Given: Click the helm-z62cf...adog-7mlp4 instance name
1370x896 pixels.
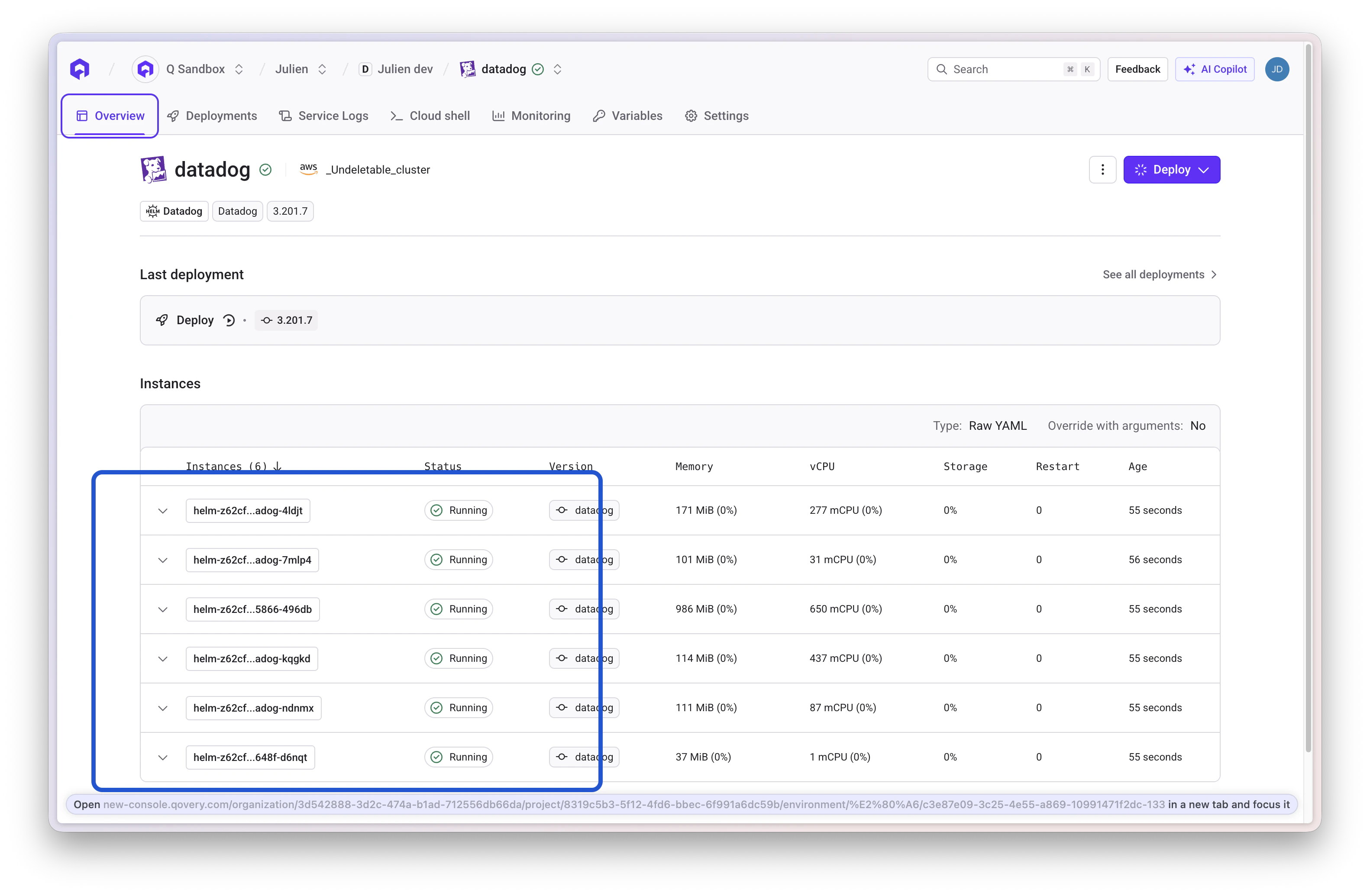Looking at the screenshot, I should tap(253, 561).
